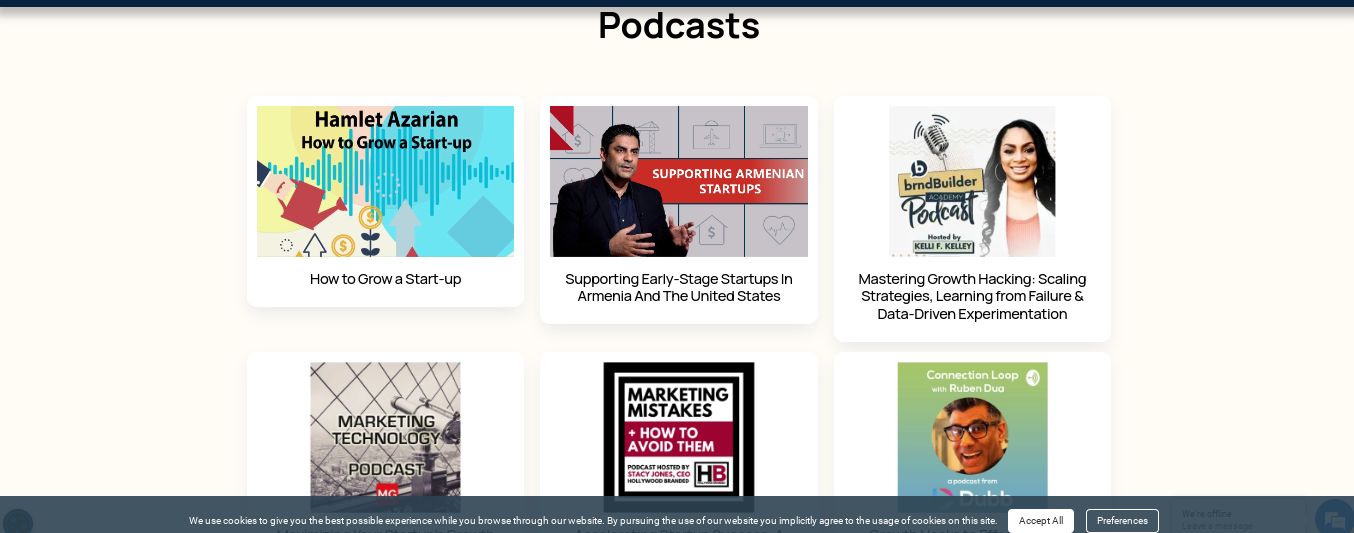Click the 'We're offline' chat message text

click(1207, 514)
